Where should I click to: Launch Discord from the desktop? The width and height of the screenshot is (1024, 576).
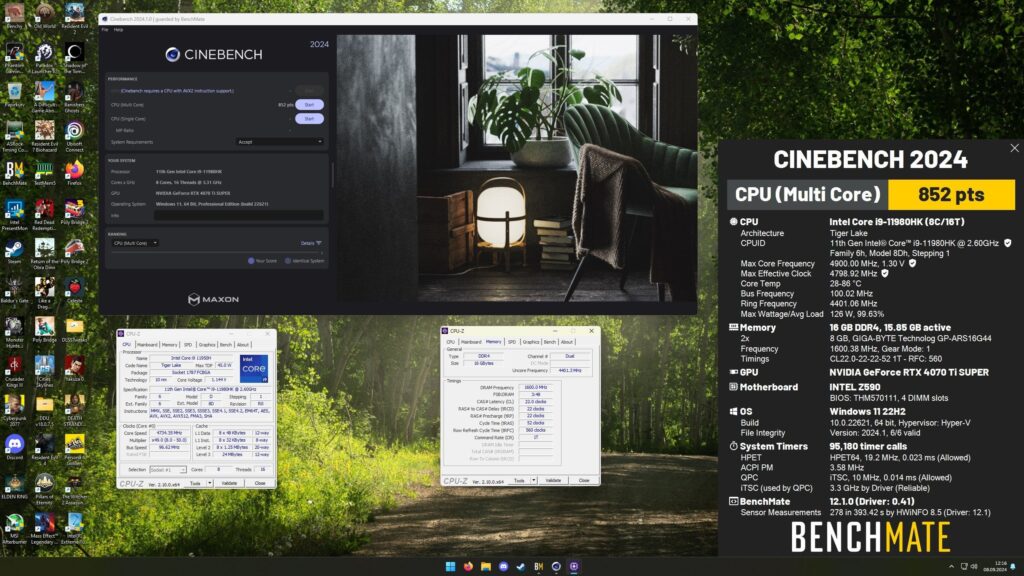click(x=14, y=447)
